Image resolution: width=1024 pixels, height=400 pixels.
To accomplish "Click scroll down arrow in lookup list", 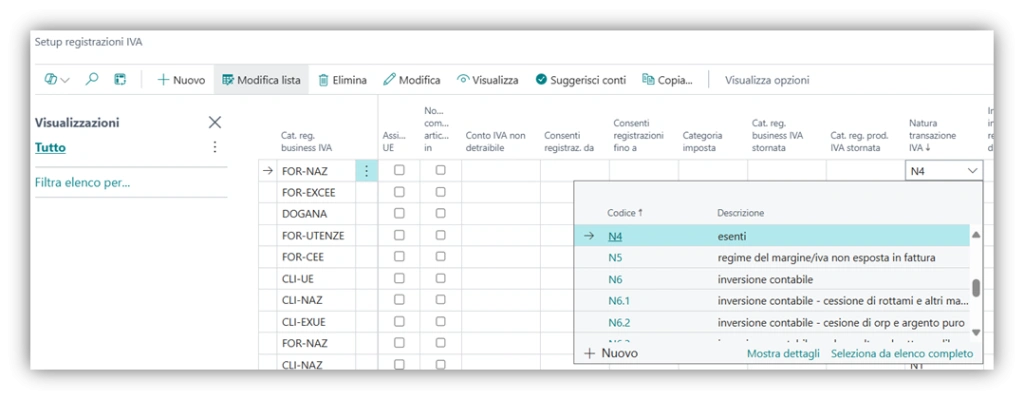I will click(976, 332).
